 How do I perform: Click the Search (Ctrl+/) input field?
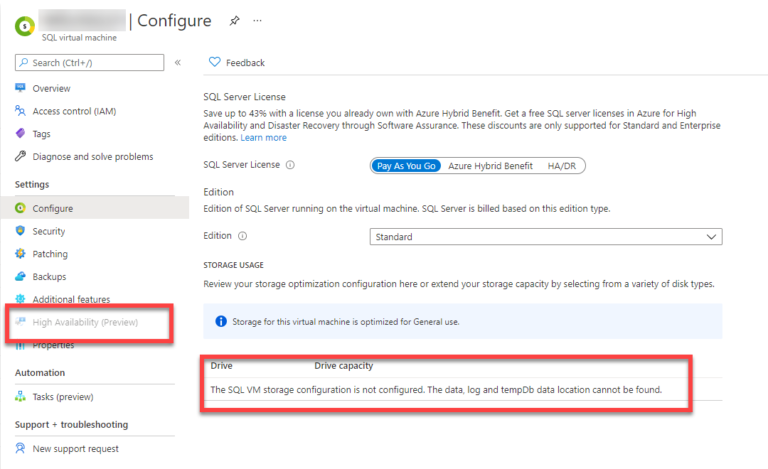click(90, 63)
